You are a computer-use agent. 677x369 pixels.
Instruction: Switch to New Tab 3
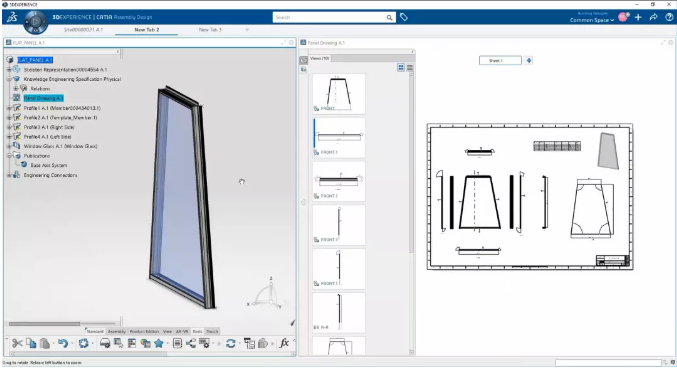tap(210, 30)
